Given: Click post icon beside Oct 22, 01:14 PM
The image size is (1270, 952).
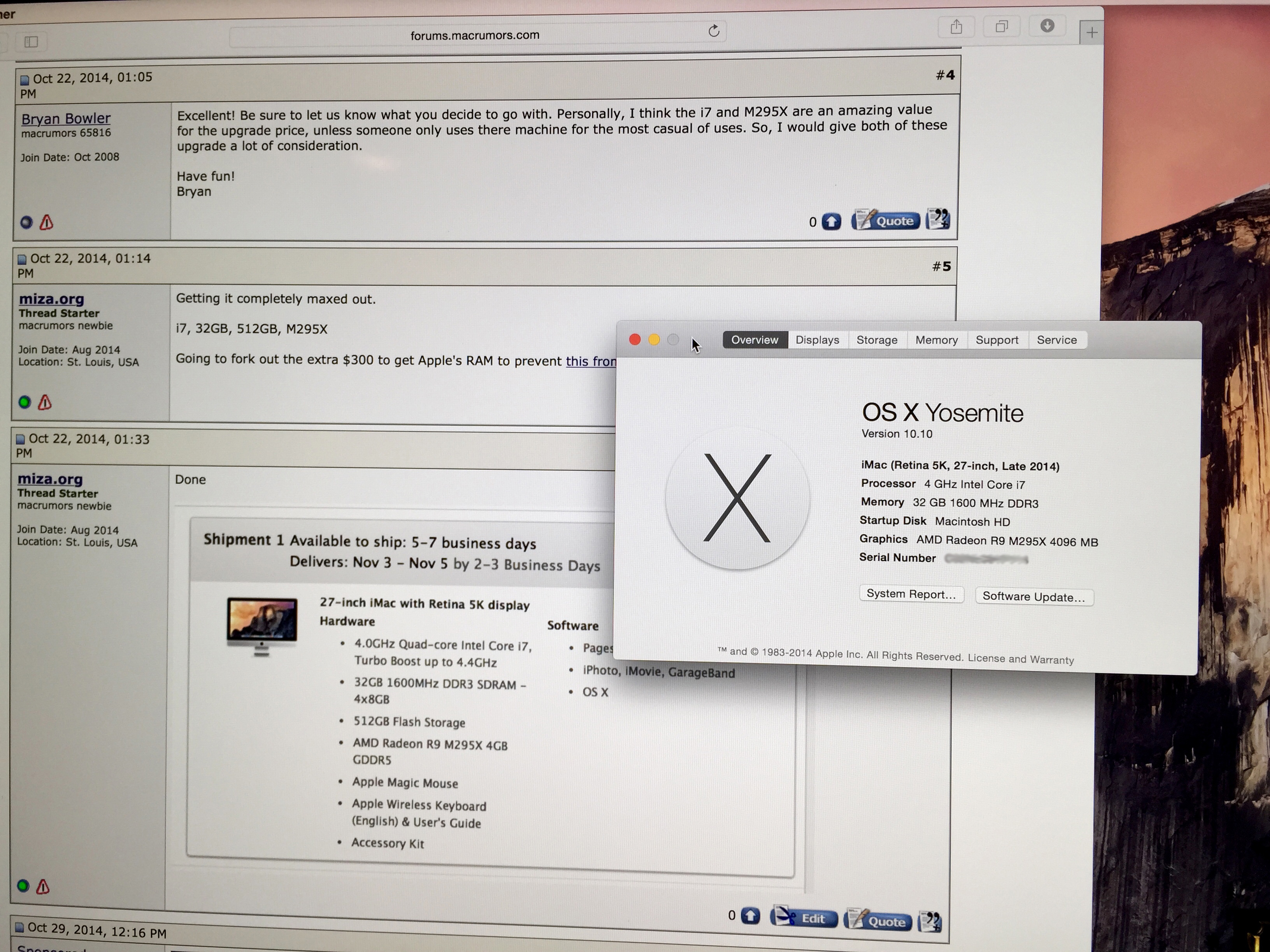Looking at the screenshot, I should click(22, 259).
